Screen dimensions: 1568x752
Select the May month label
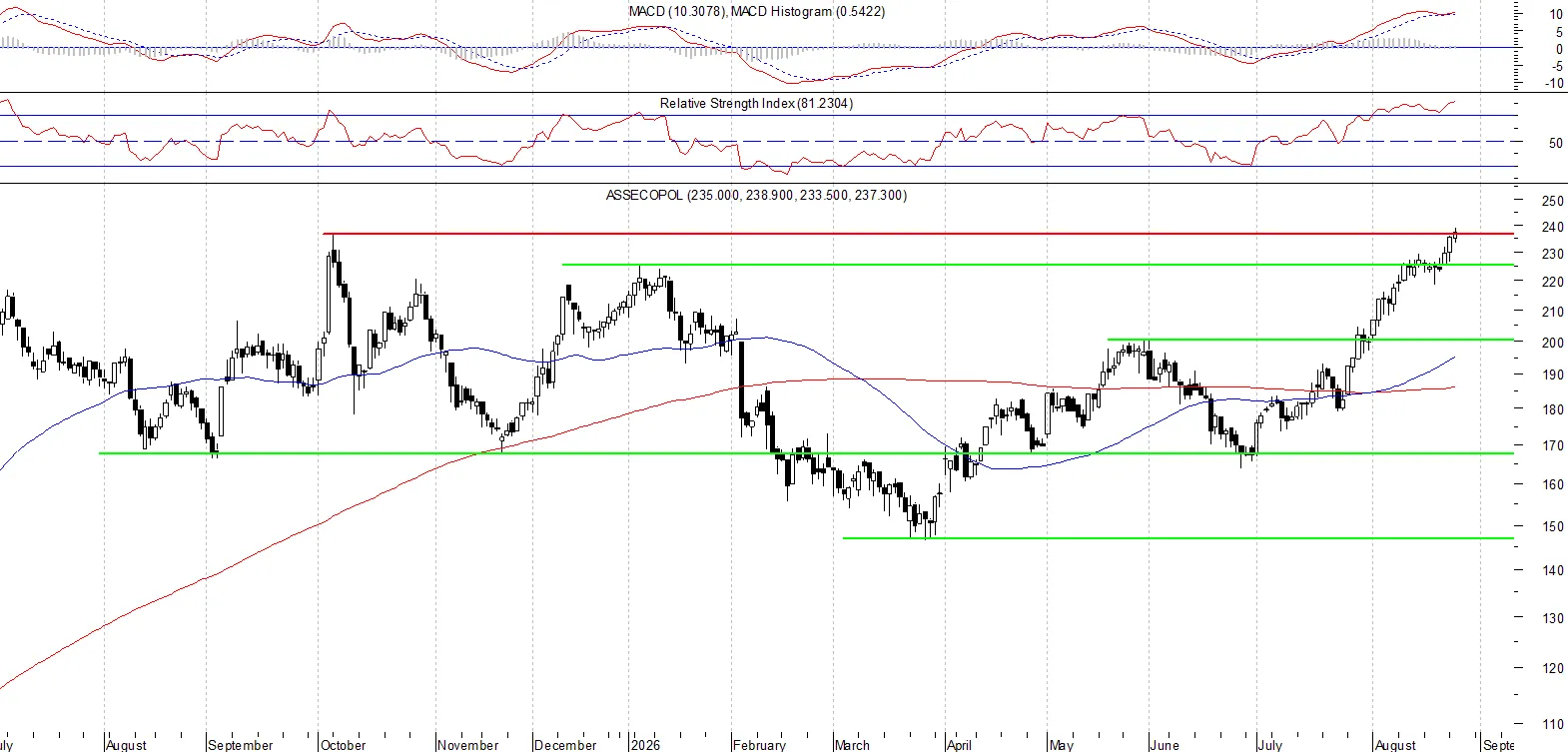click(x=1062, y=745)
